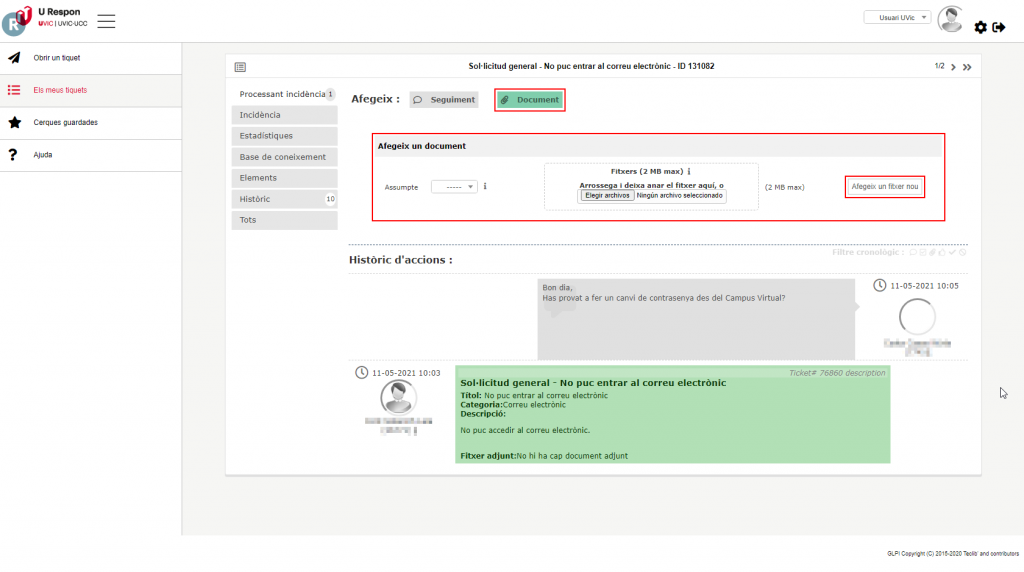Screen dimensions: 1024x572
Task: Go to next ticket with single chevron
Action: click(953, 67)
